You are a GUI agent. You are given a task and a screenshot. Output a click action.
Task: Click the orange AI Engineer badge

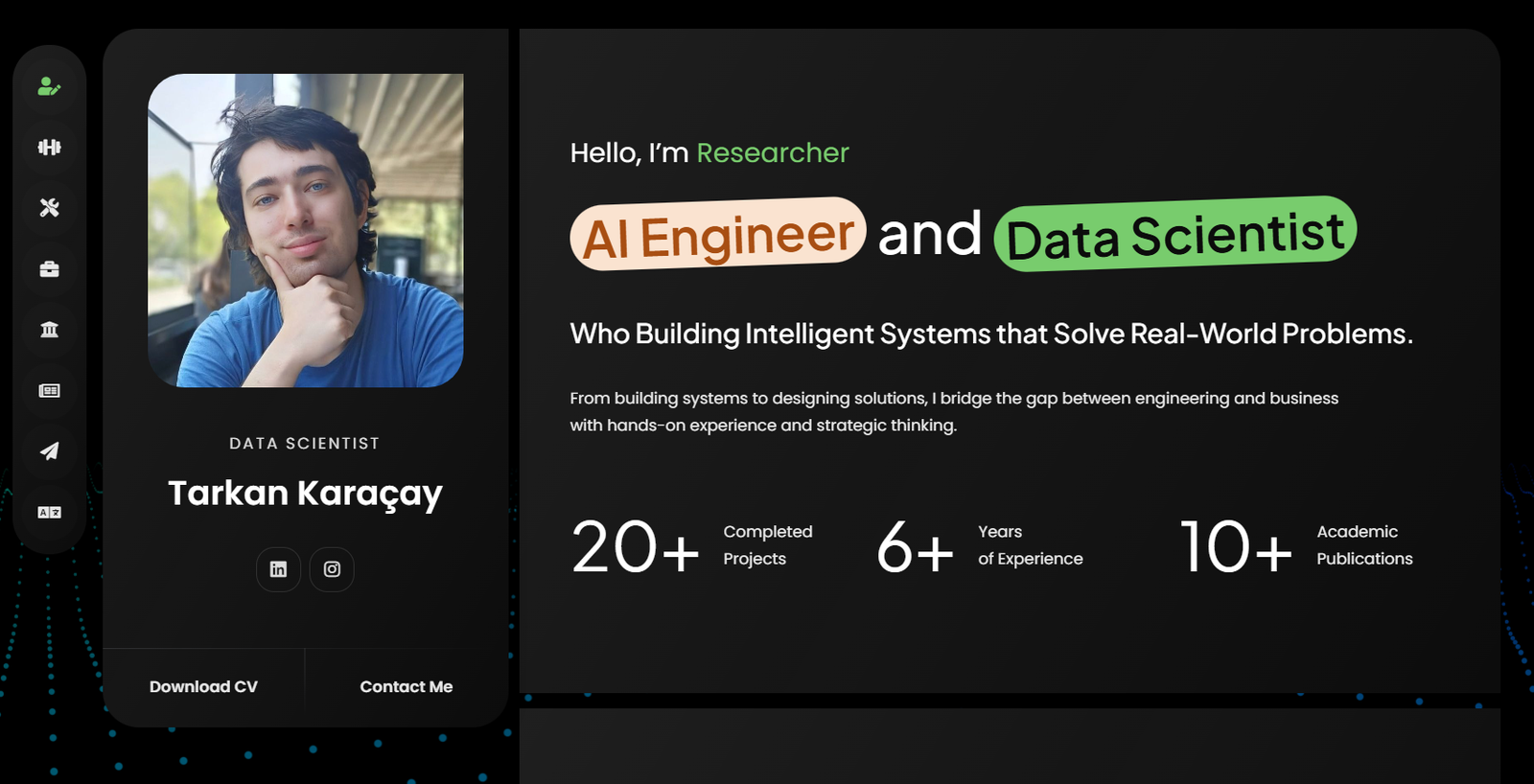[x=717, y=235]
